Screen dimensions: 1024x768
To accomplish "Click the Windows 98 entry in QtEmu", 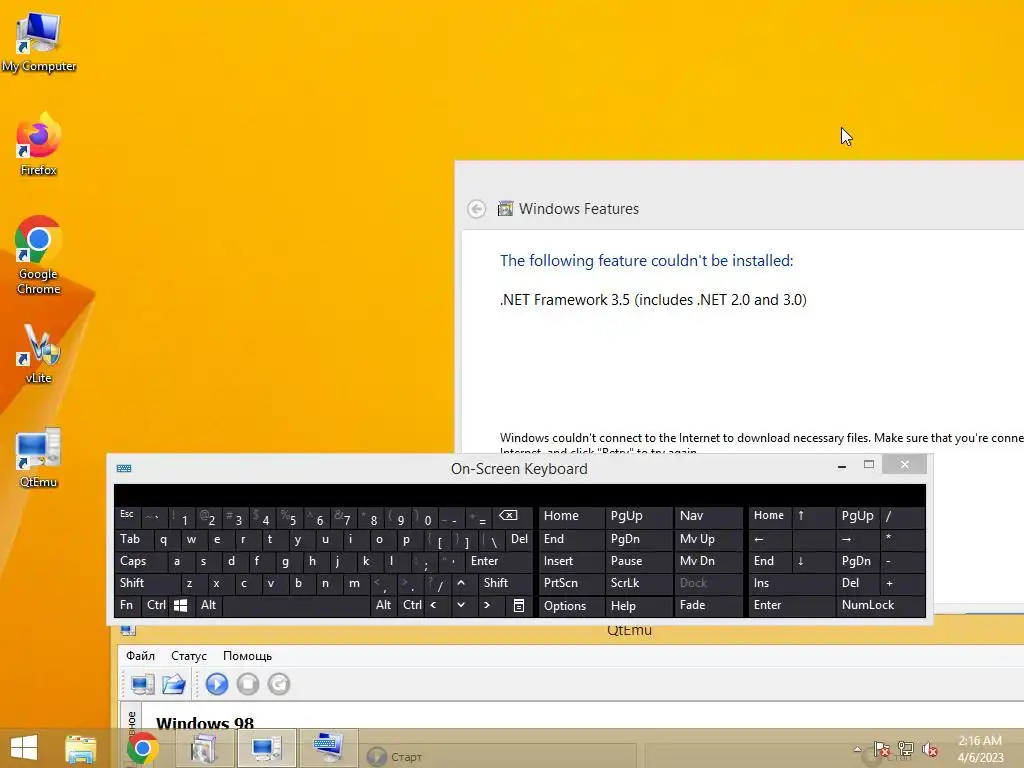I will tap(204, 723).
